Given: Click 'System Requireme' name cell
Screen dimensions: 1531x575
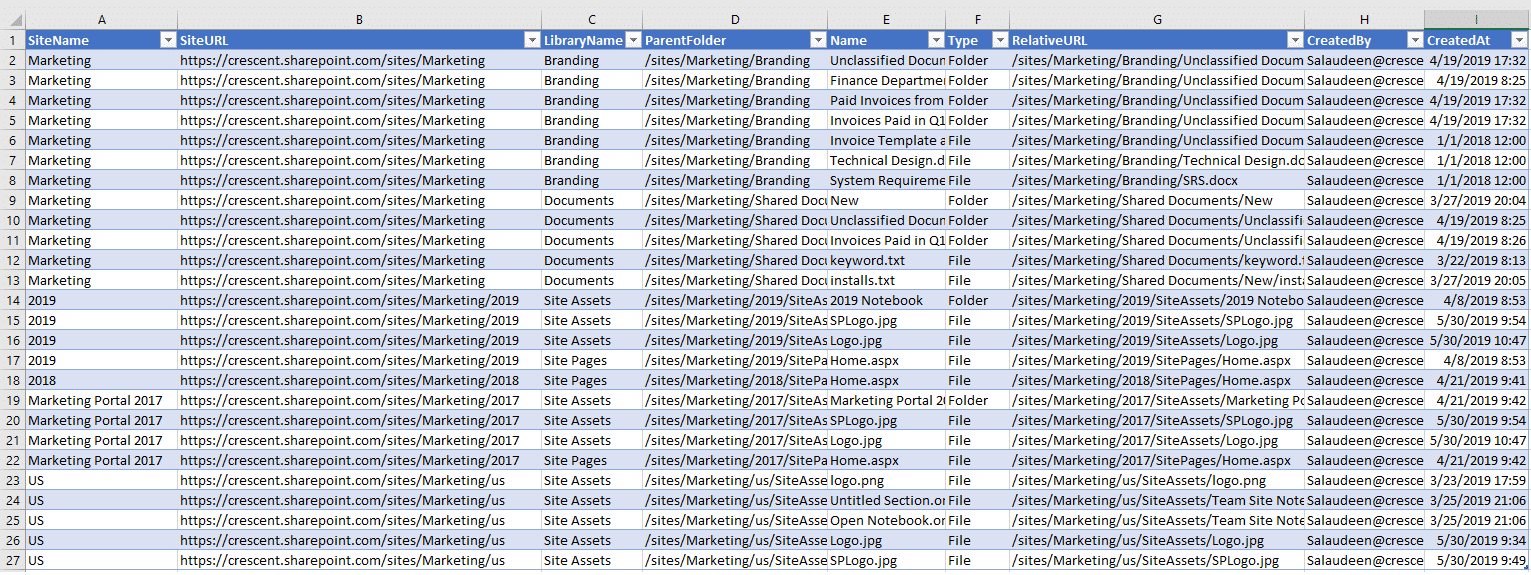Looking at the screenshot, I should 886,180.
